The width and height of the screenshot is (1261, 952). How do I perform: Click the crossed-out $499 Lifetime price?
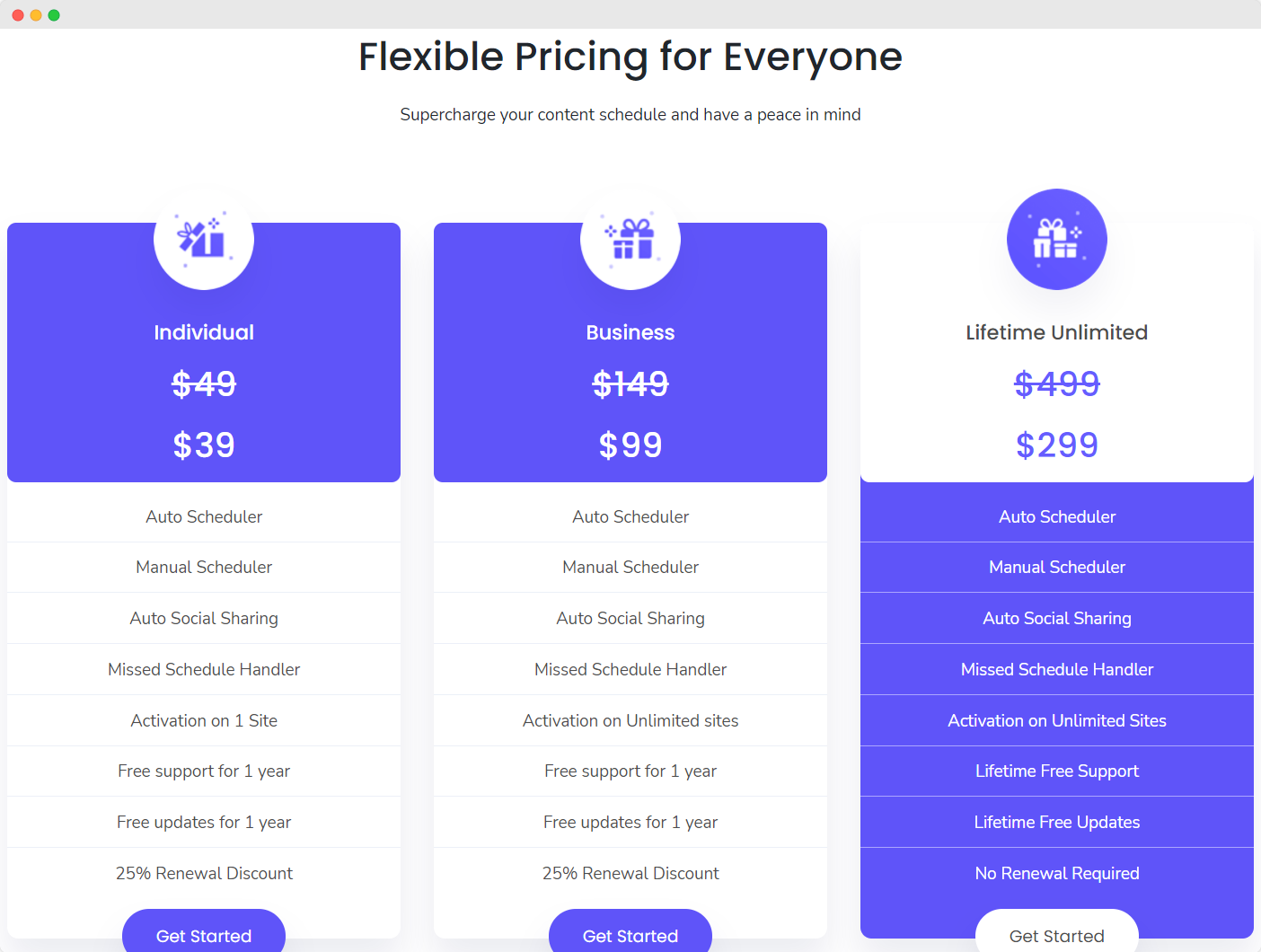1056,383
